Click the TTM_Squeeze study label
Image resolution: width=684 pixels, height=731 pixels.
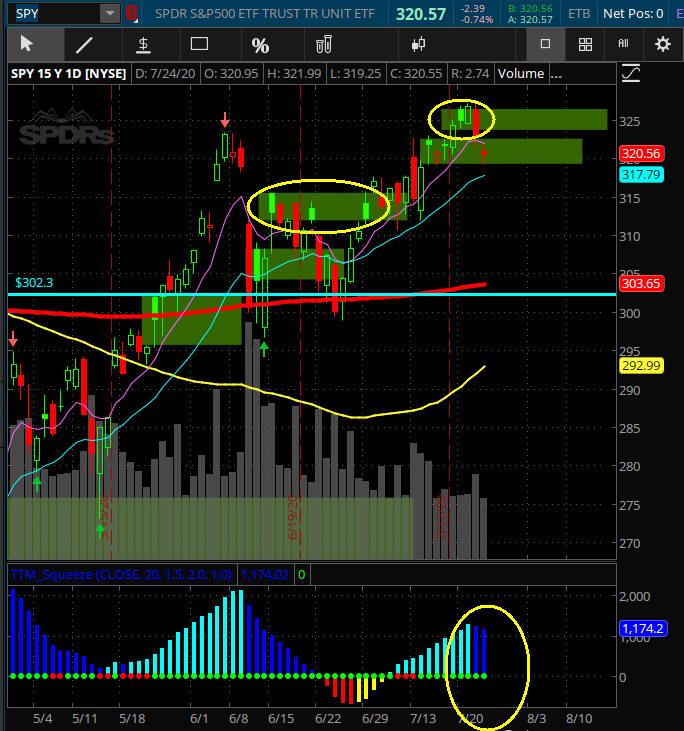click(x=121, y=574)
